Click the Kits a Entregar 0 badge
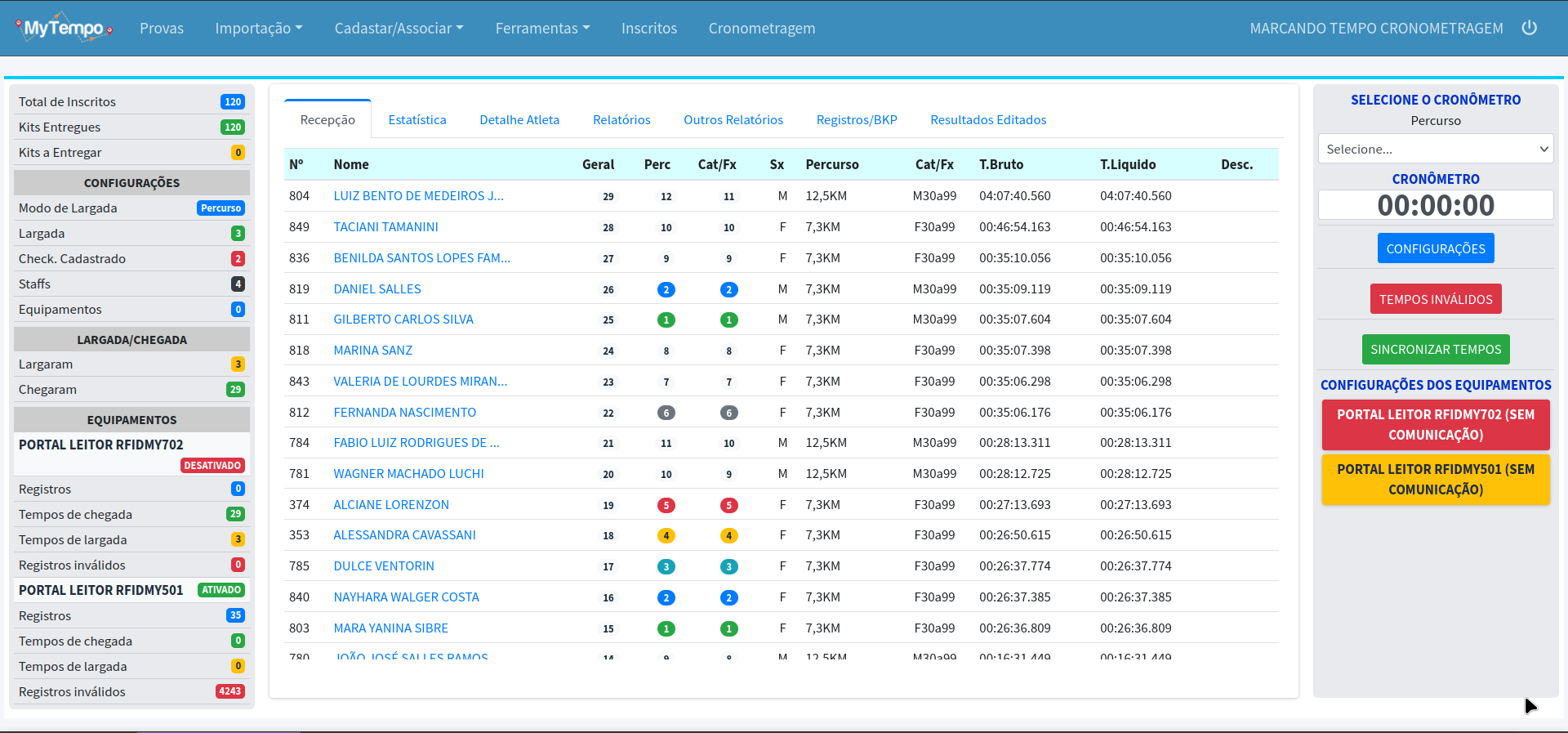 click(238, 153)
